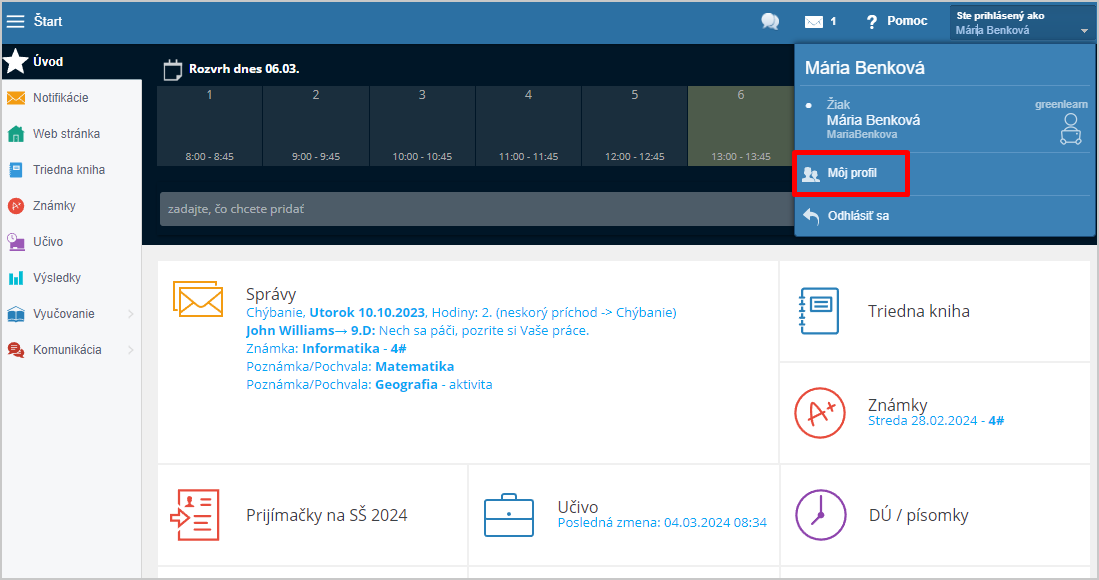Open the Správy envelope tile icon
This screenshot has width=1099, height=580.
(197, 300)
